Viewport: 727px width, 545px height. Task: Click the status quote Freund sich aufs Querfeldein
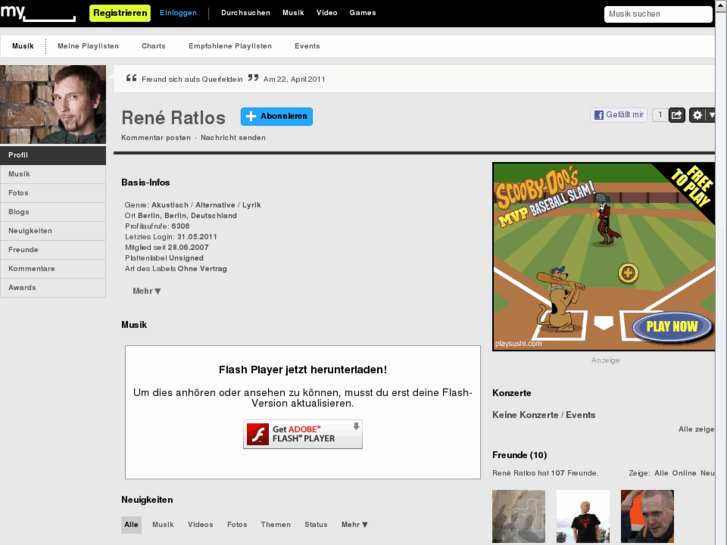tap(192, 79)
